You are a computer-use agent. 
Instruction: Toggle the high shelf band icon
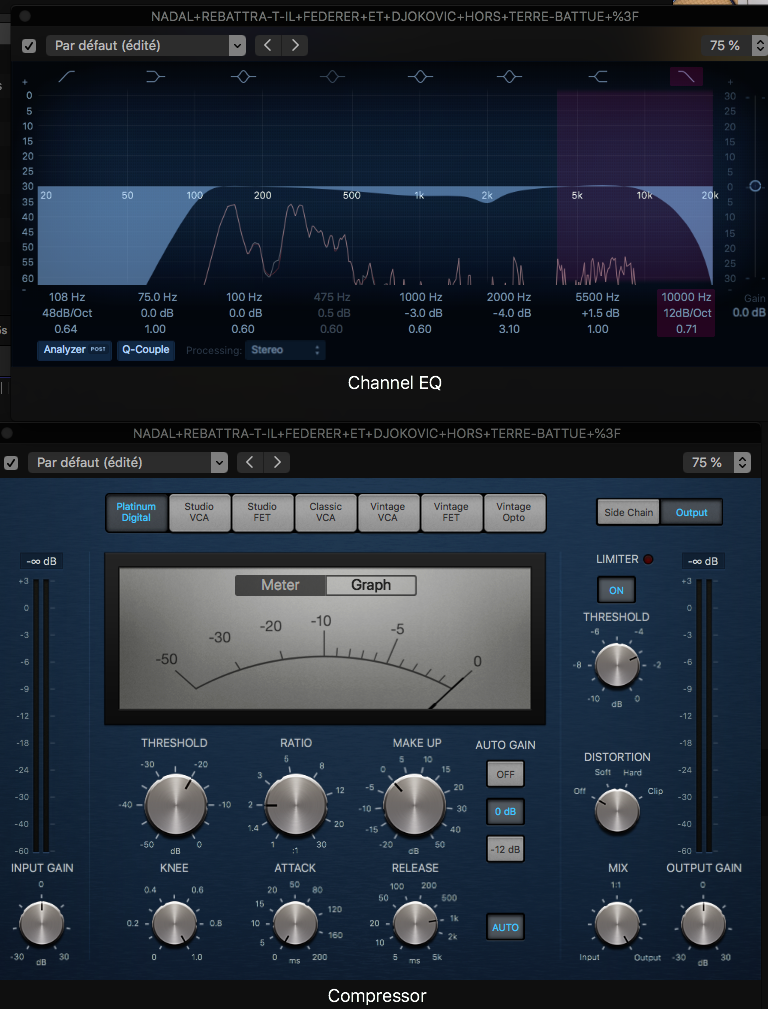[x=598, y=77]
